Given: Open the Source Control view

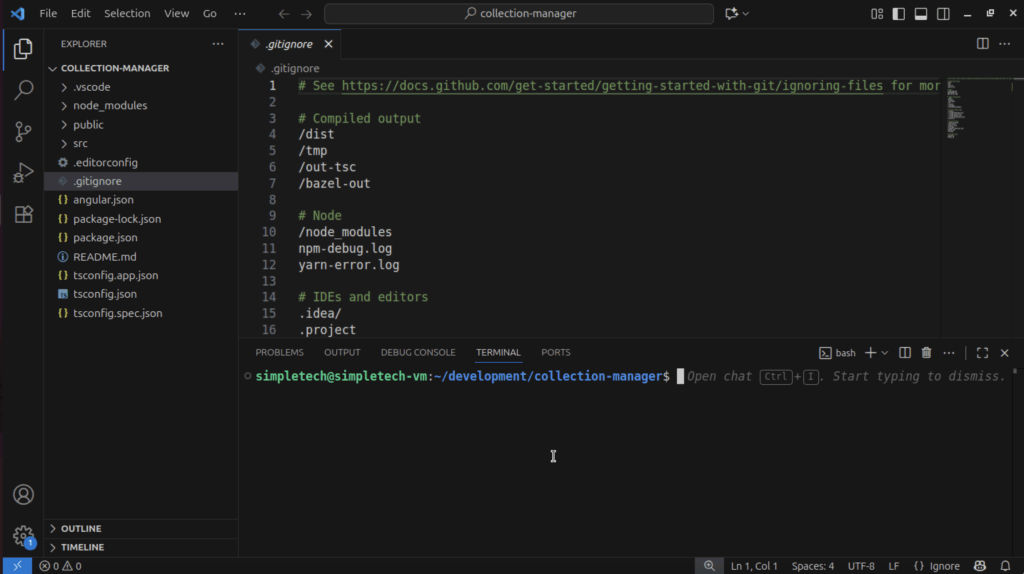Looking at the screenshot, I should [x=23, y=131].
